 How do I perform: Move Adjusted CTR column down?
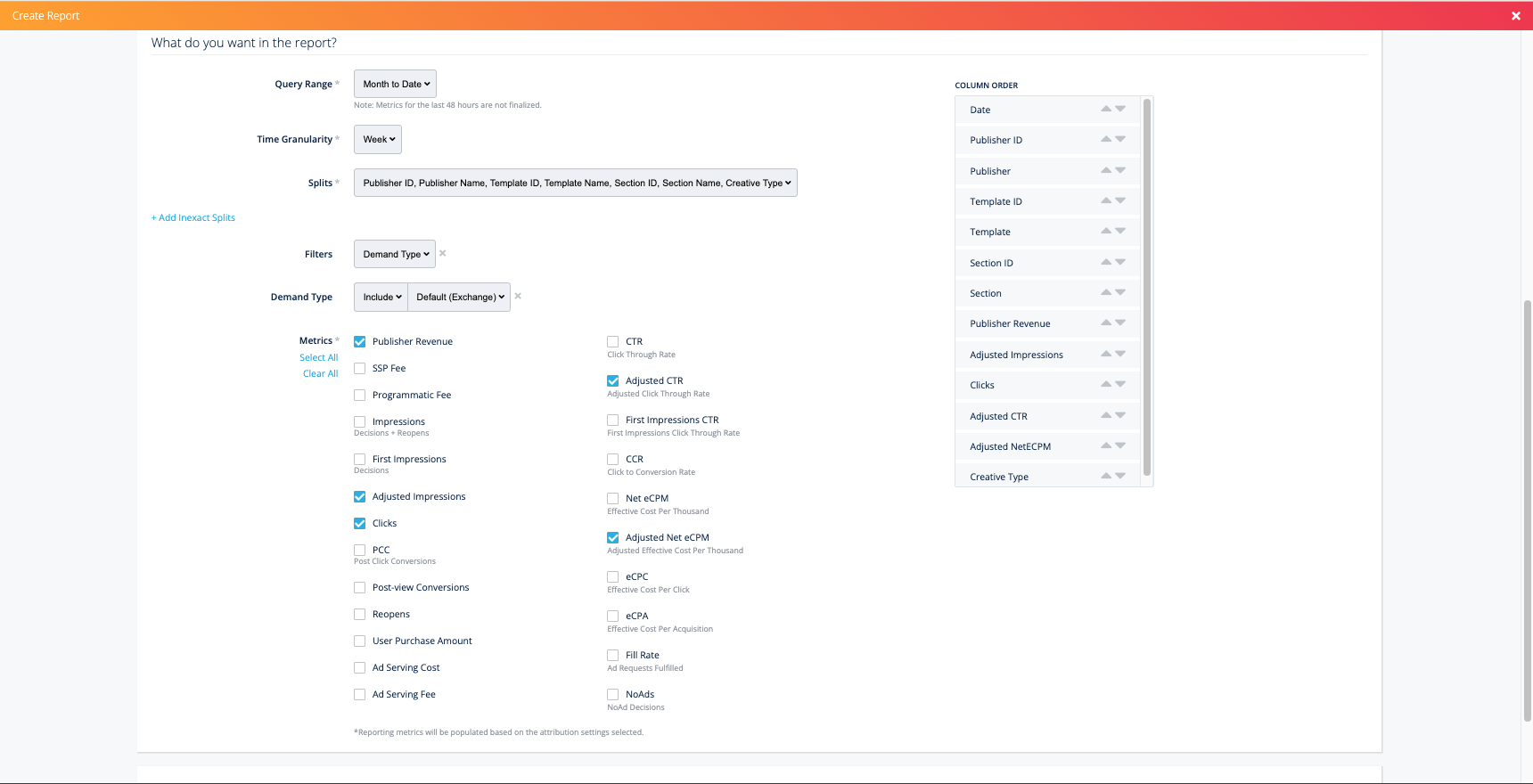tap(1120, 415)
